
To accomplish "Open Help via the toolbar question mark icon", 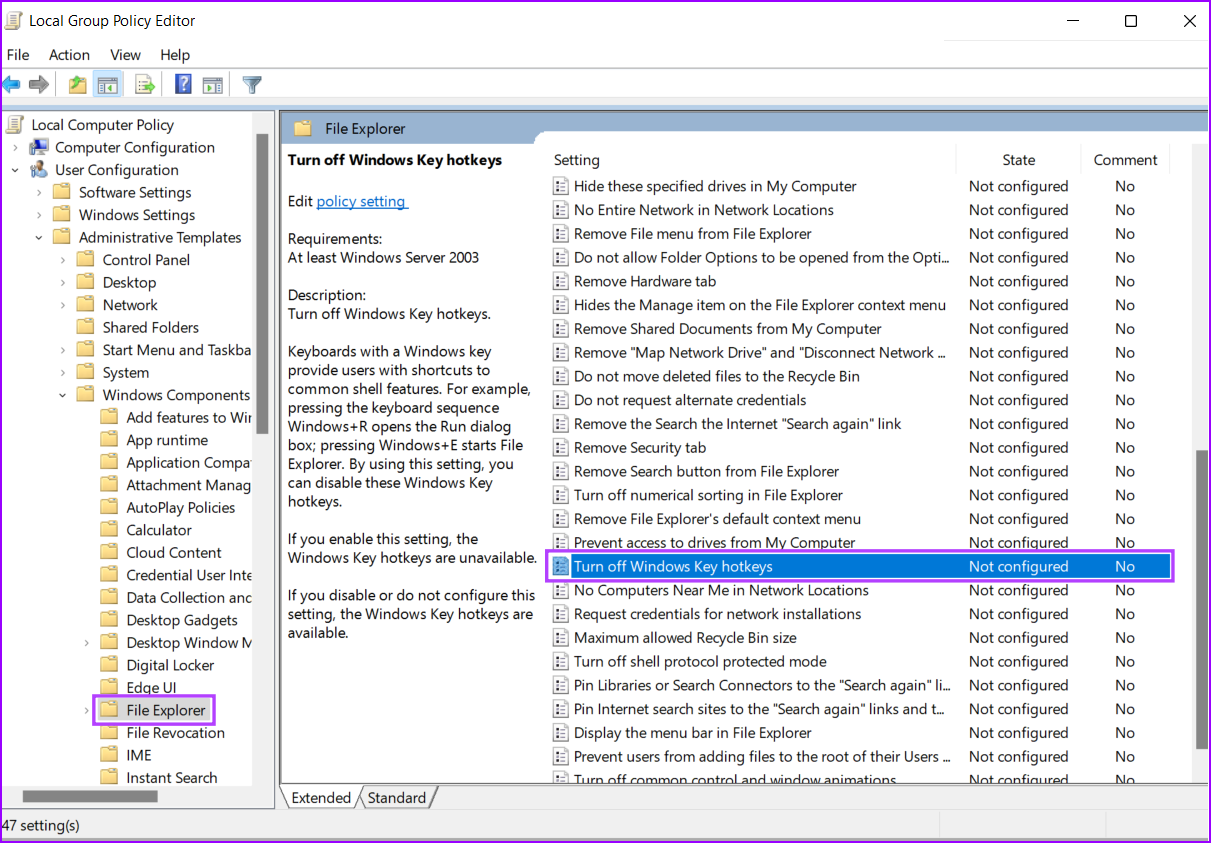I will pyautogui.click(x=183, y=84).
